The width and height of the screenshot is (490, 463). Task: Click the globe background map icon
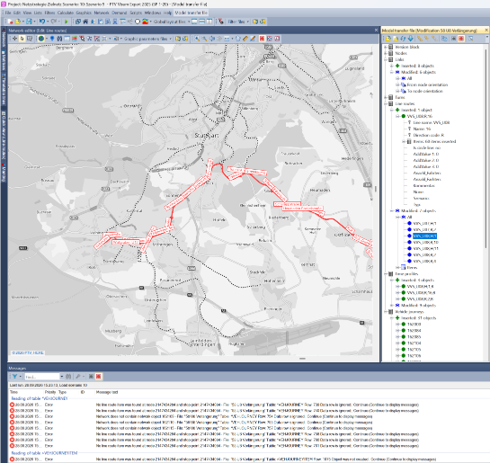point(41,39)
